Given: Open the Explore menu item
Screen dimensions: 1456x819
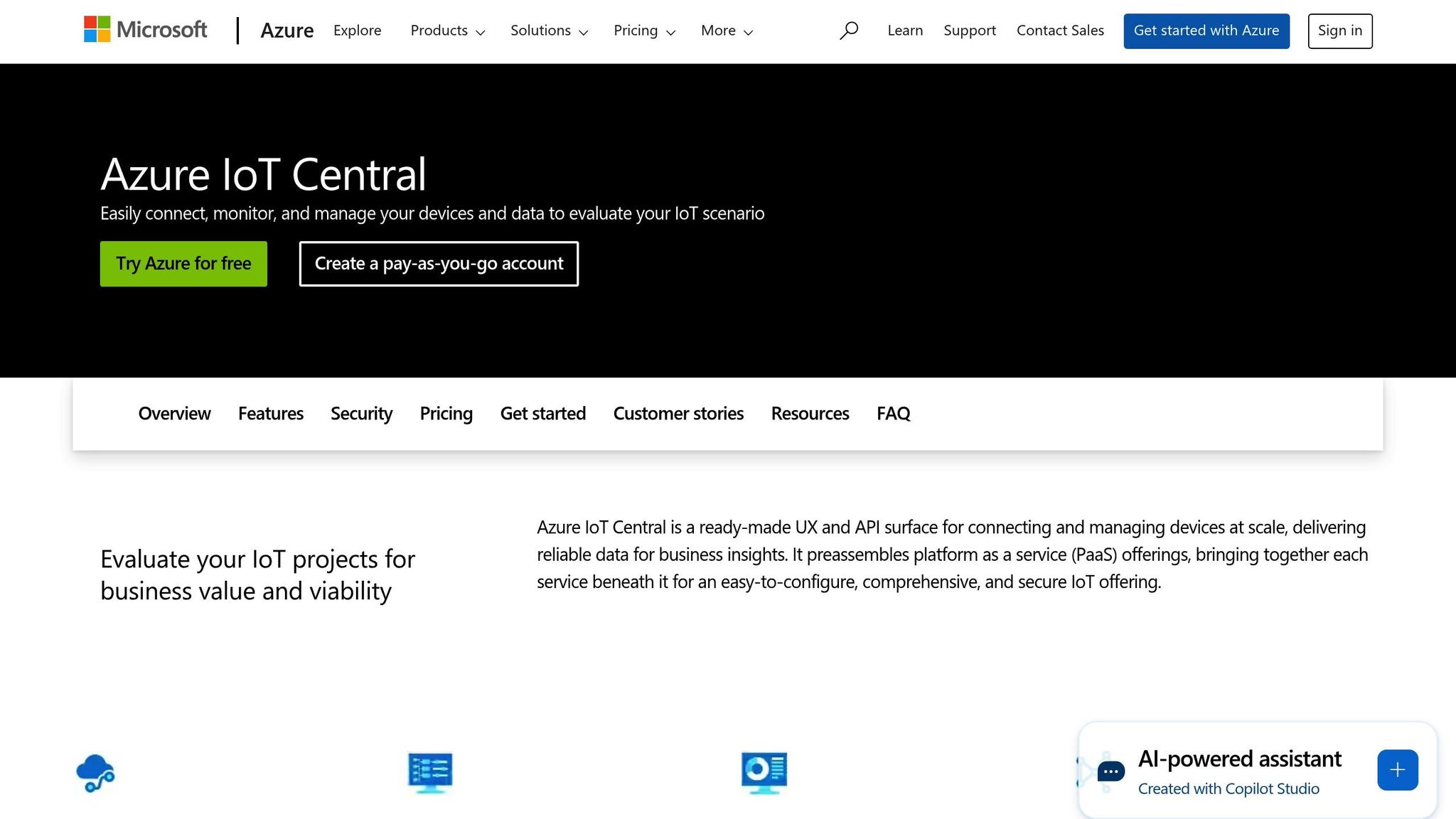Looking at the screenshot, I should 358,31.
